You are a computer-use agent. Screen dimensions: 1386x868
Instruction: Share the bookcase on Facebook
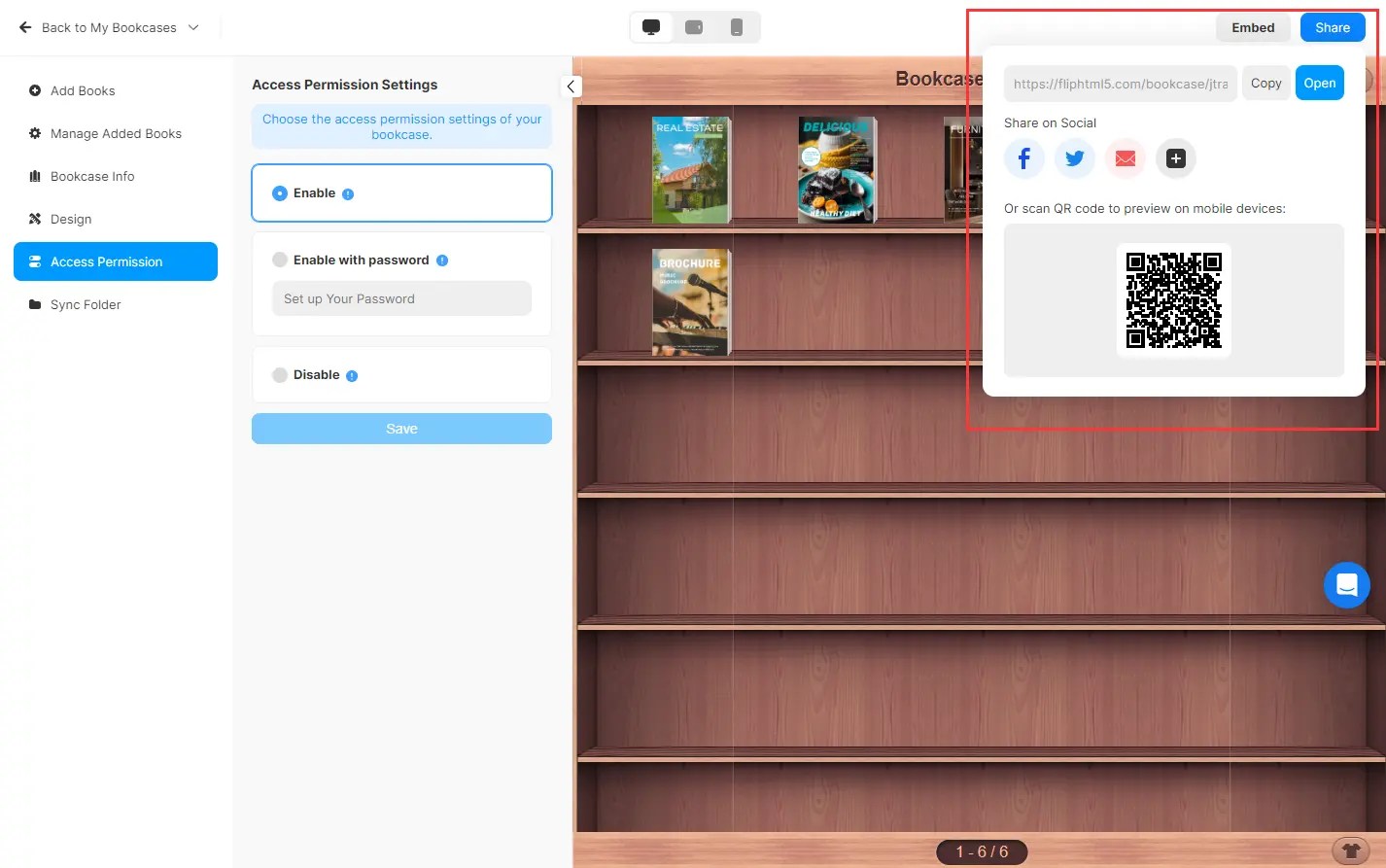[1023, 157]
